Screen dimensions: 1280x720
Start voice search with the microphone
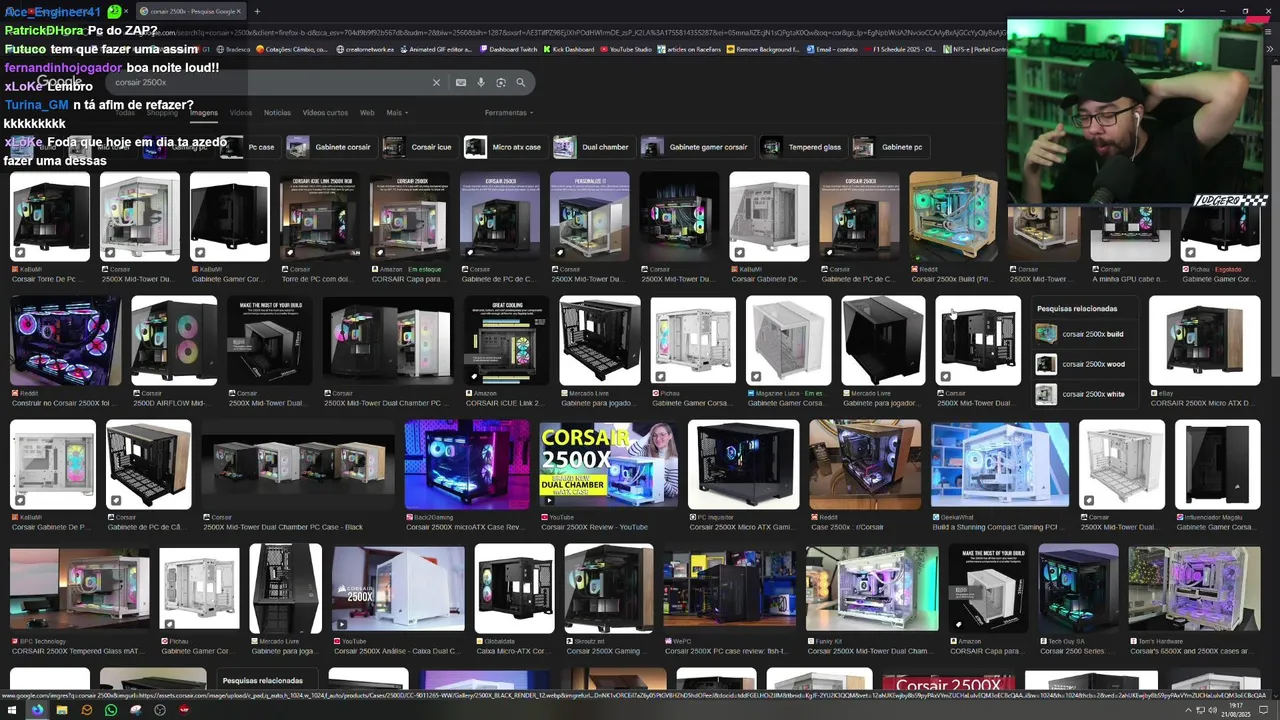click(x=481, y=83)
